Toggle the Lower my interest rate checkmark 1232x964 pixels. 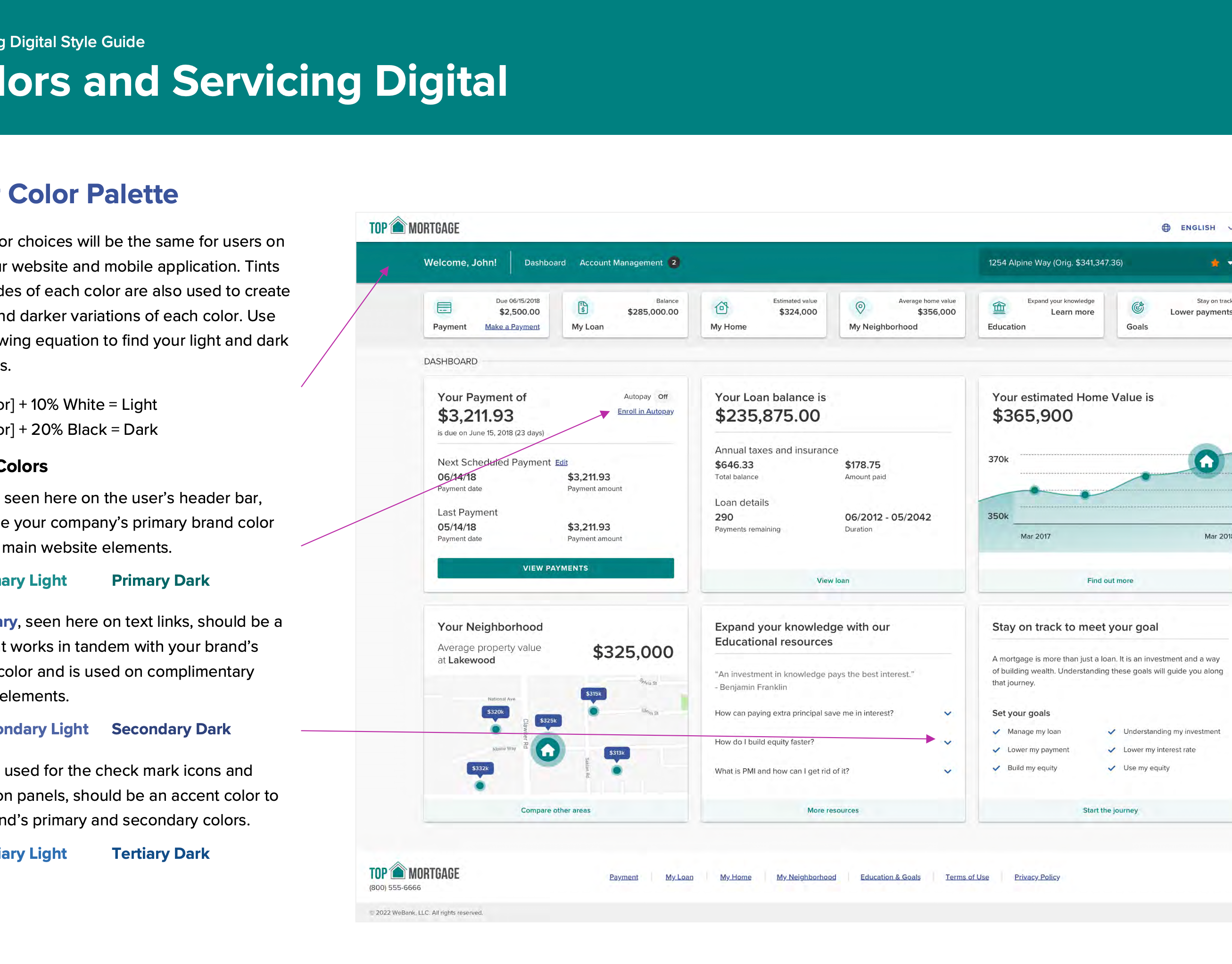coord(1112,750)
